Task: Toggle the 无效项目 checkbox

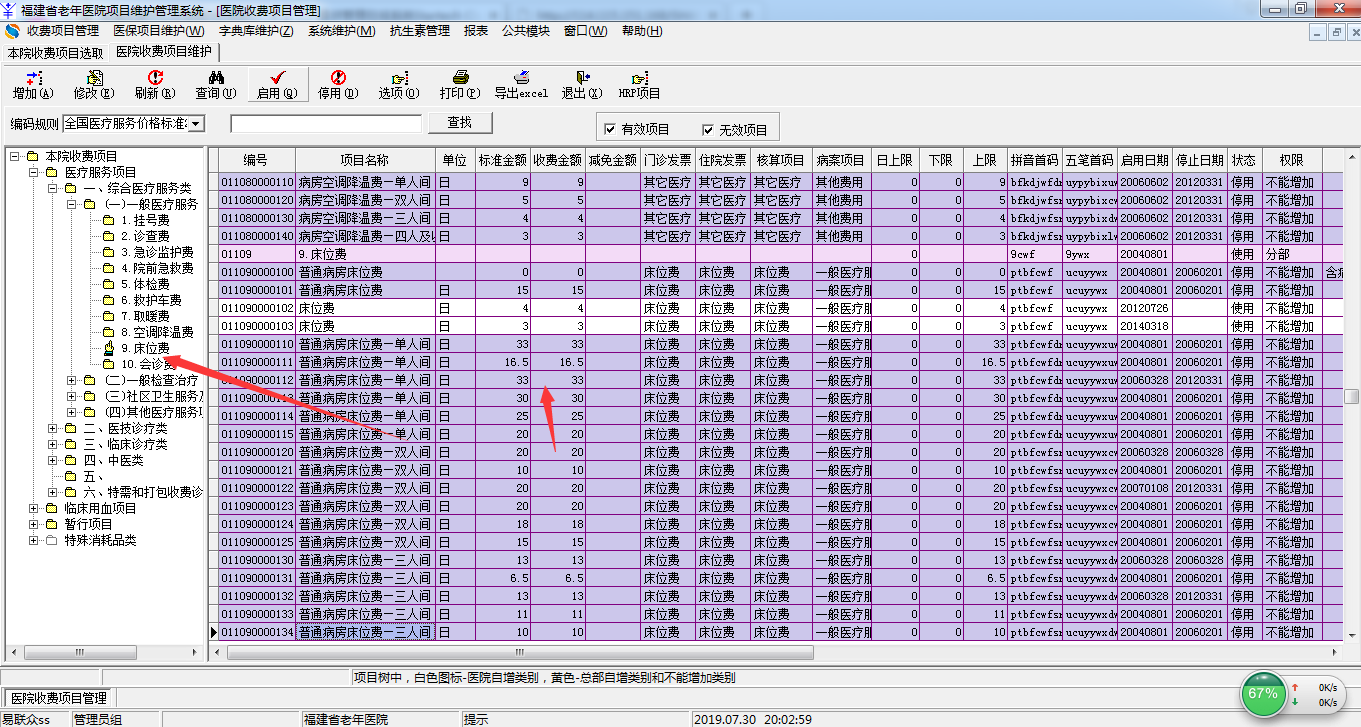Action: pos(707,130)
